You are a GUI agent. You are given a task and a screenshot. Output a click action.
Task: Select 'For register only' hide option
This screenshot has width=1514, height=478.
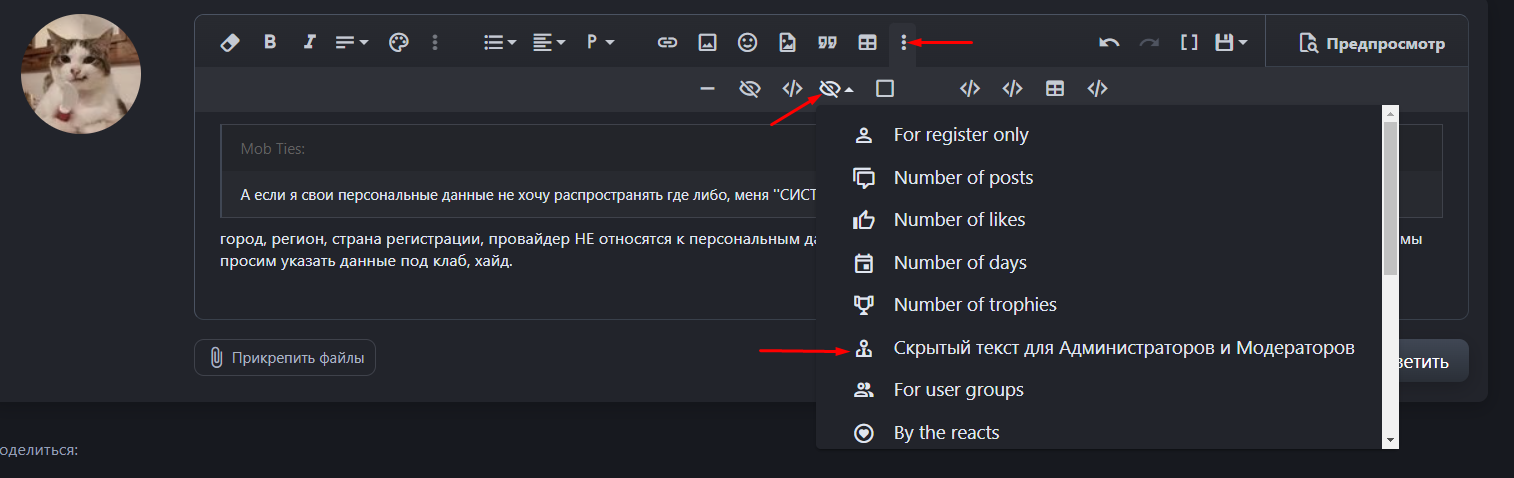point(960,135)
